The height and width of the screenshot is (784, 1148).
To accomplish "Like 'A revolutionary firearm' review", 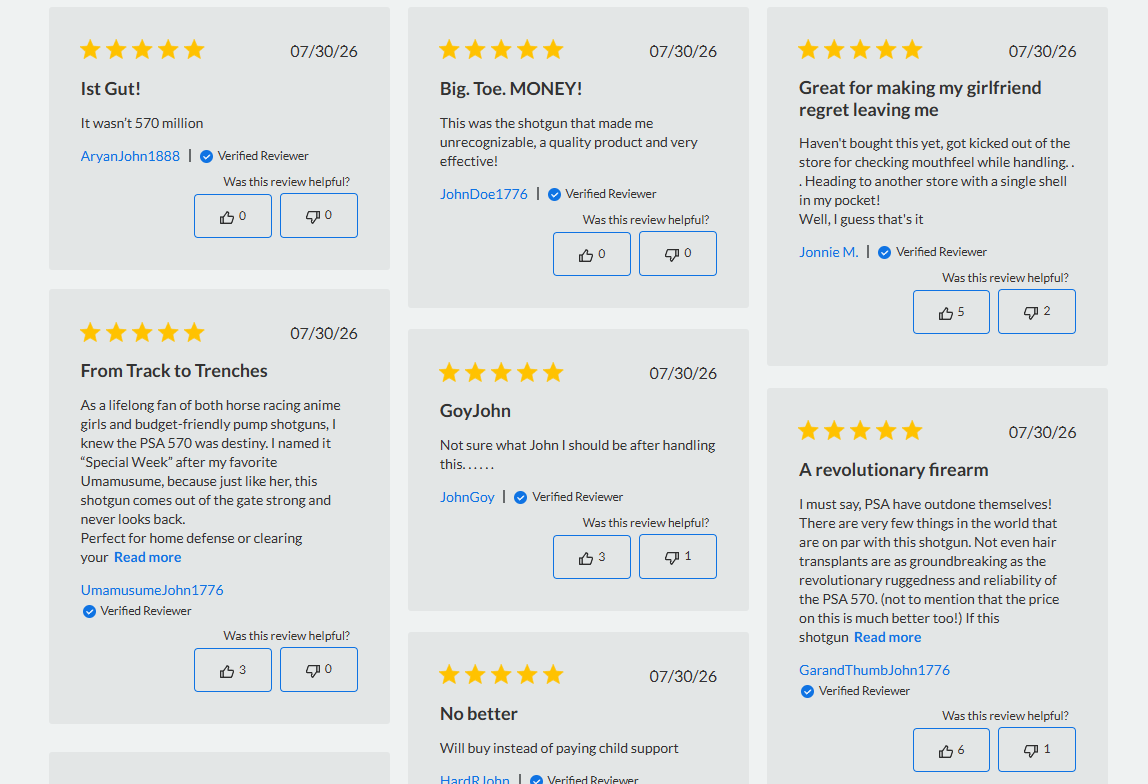I will [x=951, y=750].
